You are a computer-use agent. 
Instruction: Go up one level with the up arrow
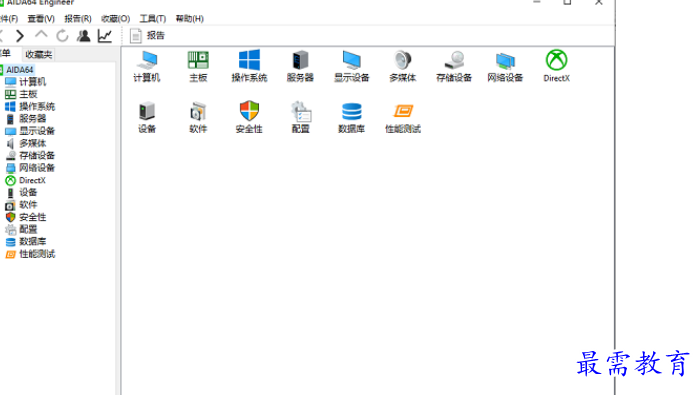pos(41,35)
